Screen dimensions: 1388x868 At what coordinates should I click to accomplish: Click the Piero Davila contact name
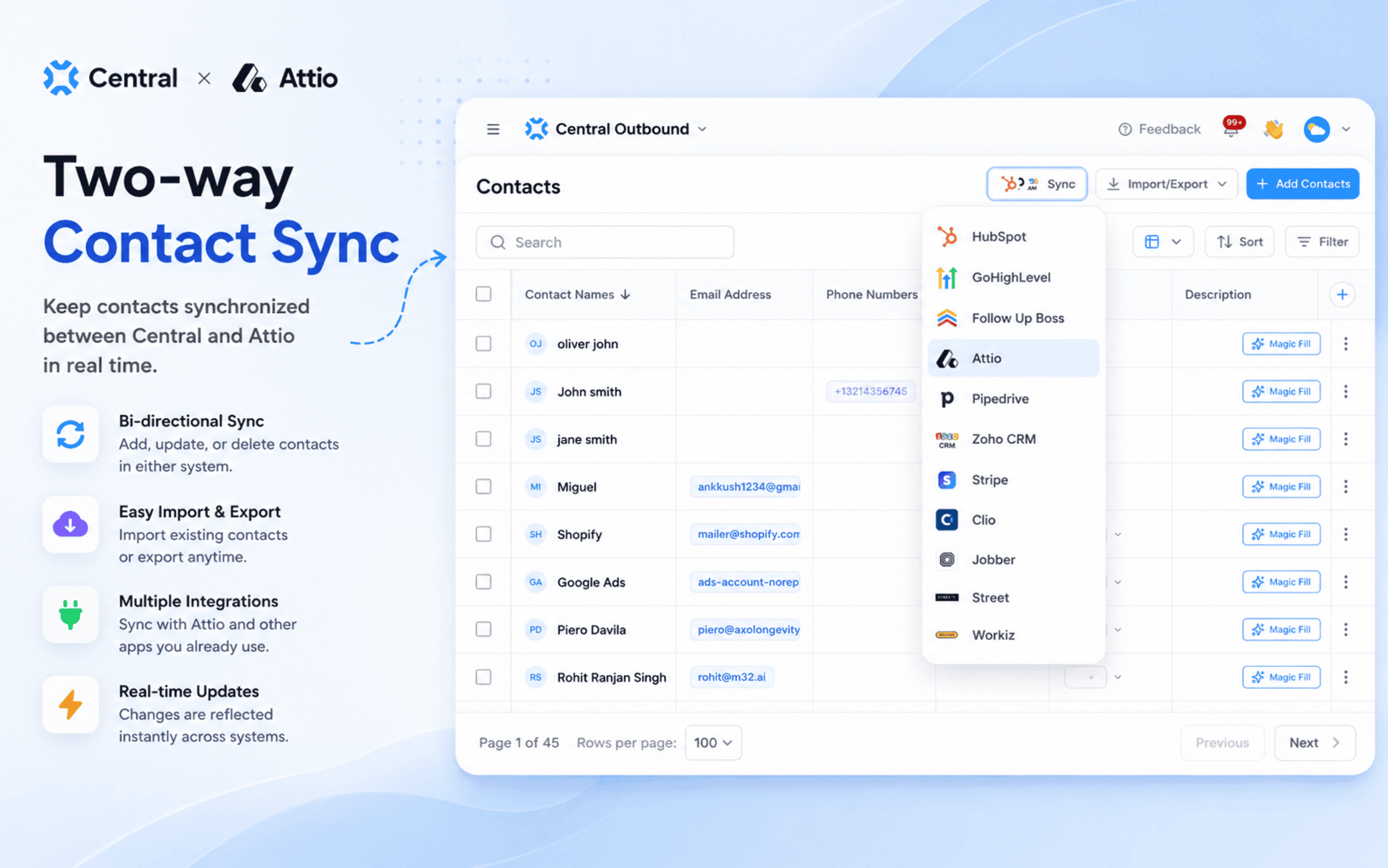[x=591, y=630]
